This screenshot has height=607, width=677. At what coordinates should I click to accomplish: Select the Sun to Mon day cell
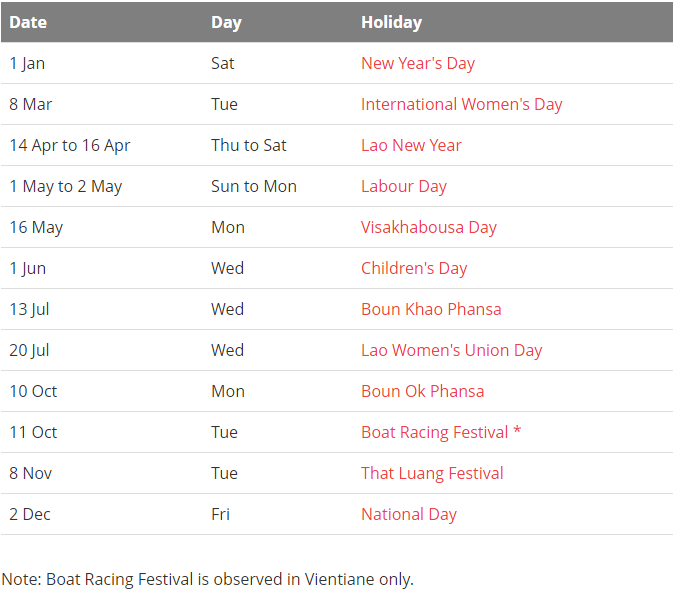point(254,187)
